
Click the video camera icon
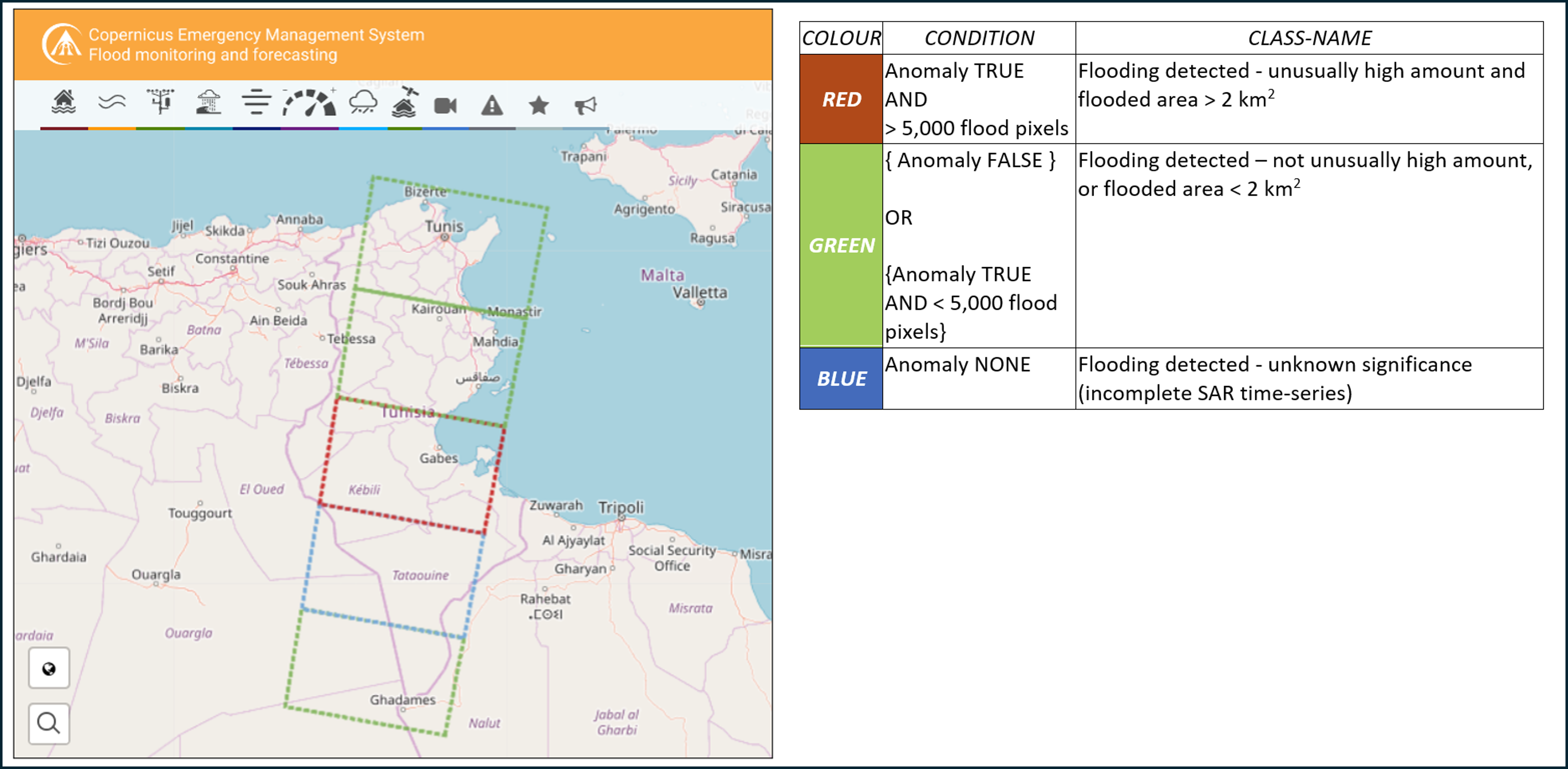click(445, 106)
